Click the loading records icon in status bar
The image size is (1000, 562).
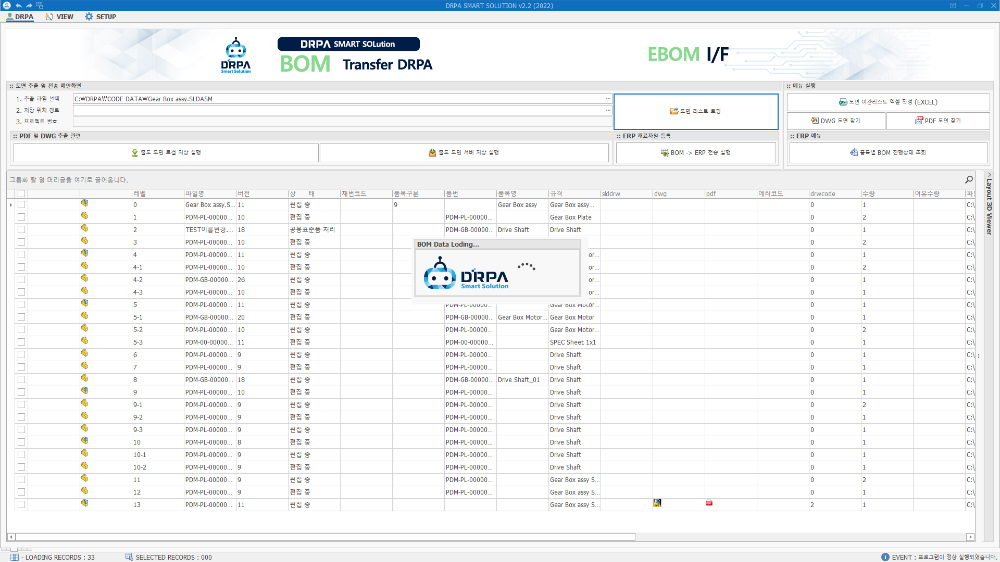click(x=14, y=557)
